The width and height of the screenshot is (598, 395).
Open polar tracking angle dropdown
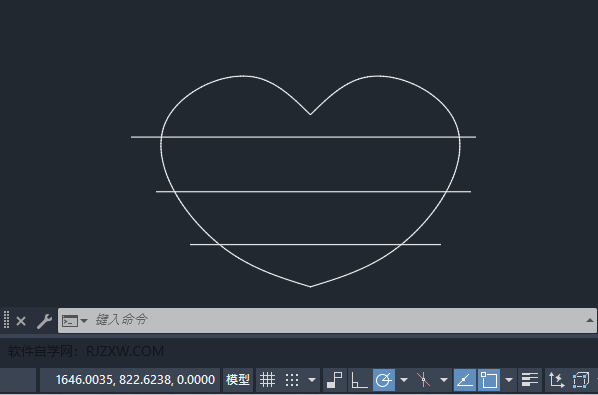[404, 380]
